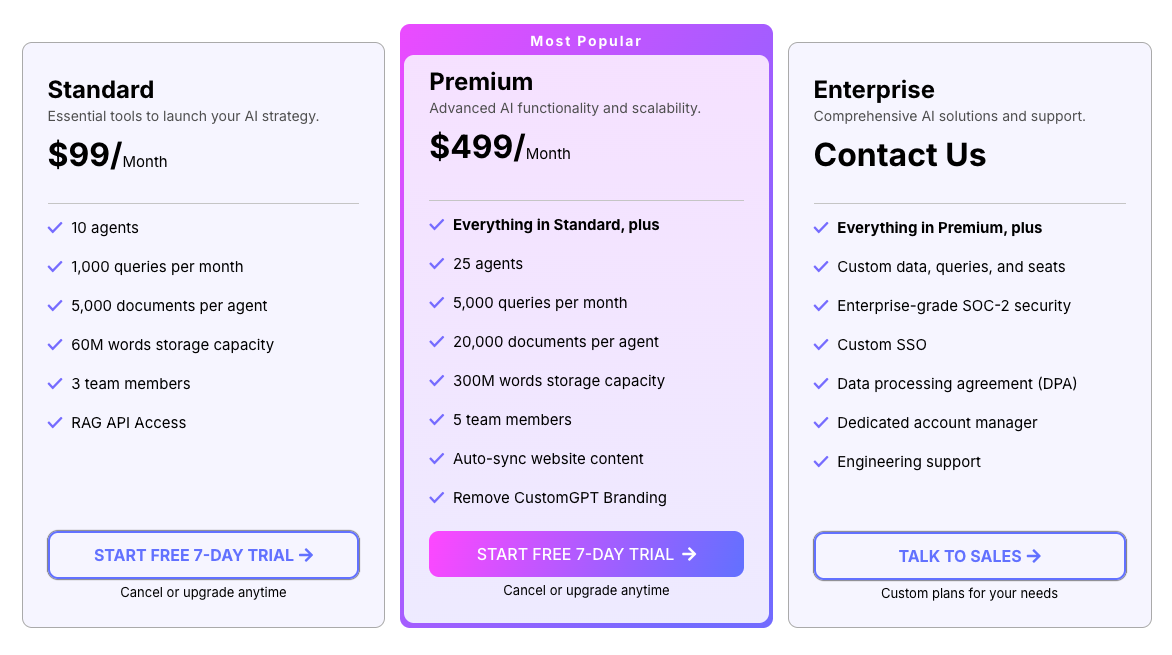Viewport: 1172px width, 655px height.
Task: Click the checkmark next to "Dedicated account manager"
Action: pyautogui.click(x=821, y=423)
